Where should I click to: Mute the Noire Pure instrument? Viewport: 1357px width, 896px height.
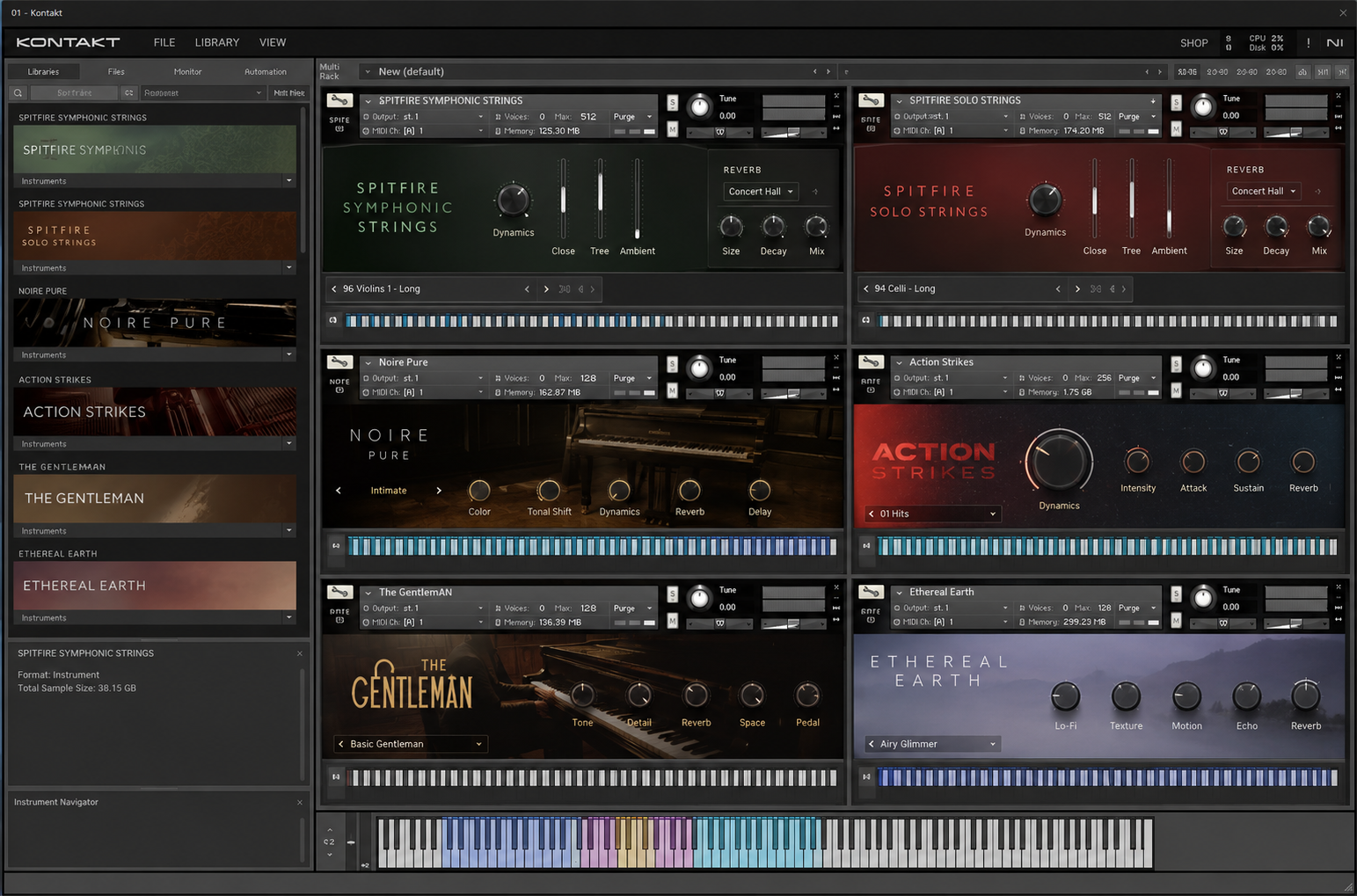coord(673,390)
